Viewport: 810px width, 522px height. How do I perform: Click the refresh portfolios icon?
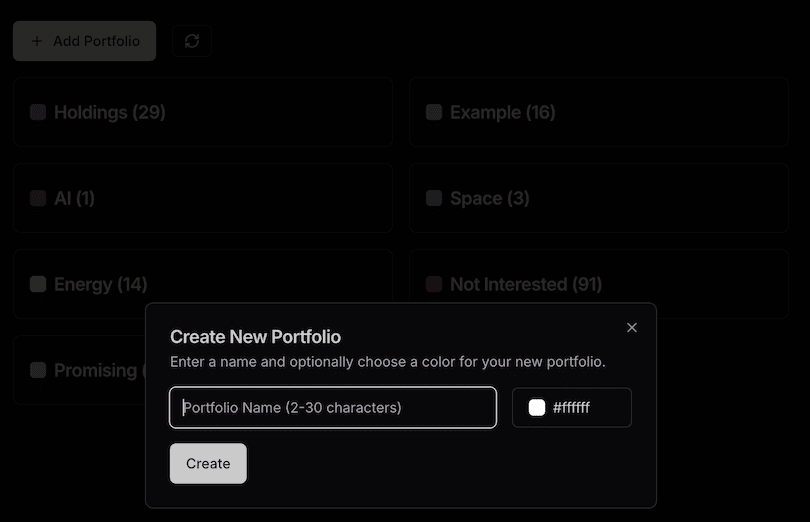click(192, 41)
